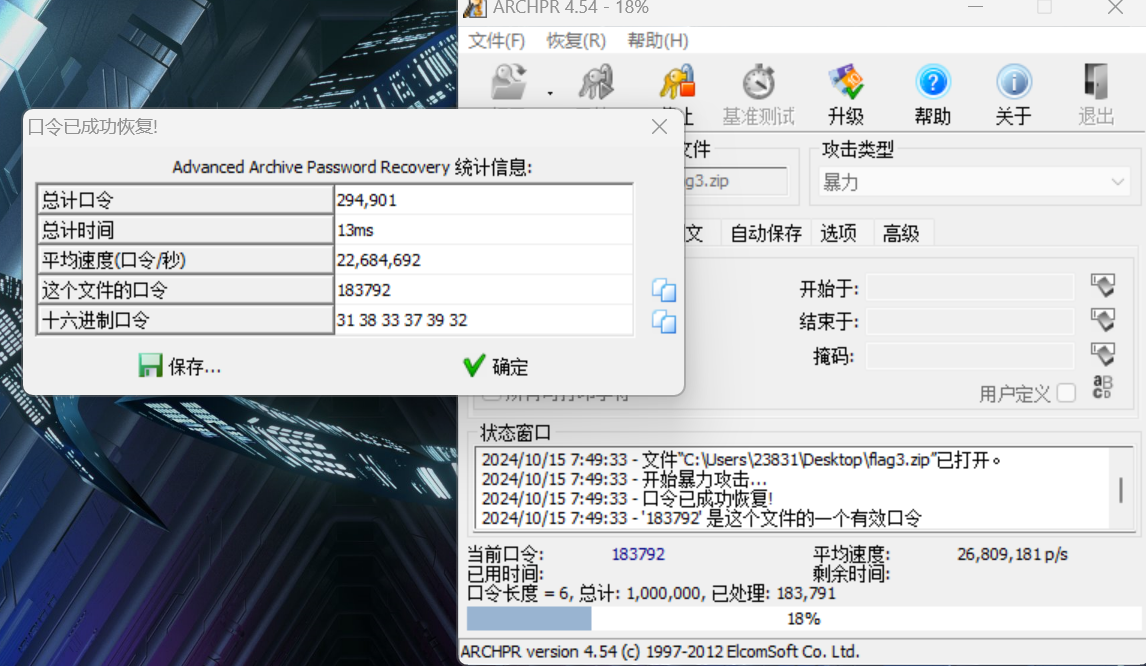Image resolution: width=1146 pixels, height=666 pixels.
Task: Click the average speed 26,809,181 p/s
Action: 1012,554
